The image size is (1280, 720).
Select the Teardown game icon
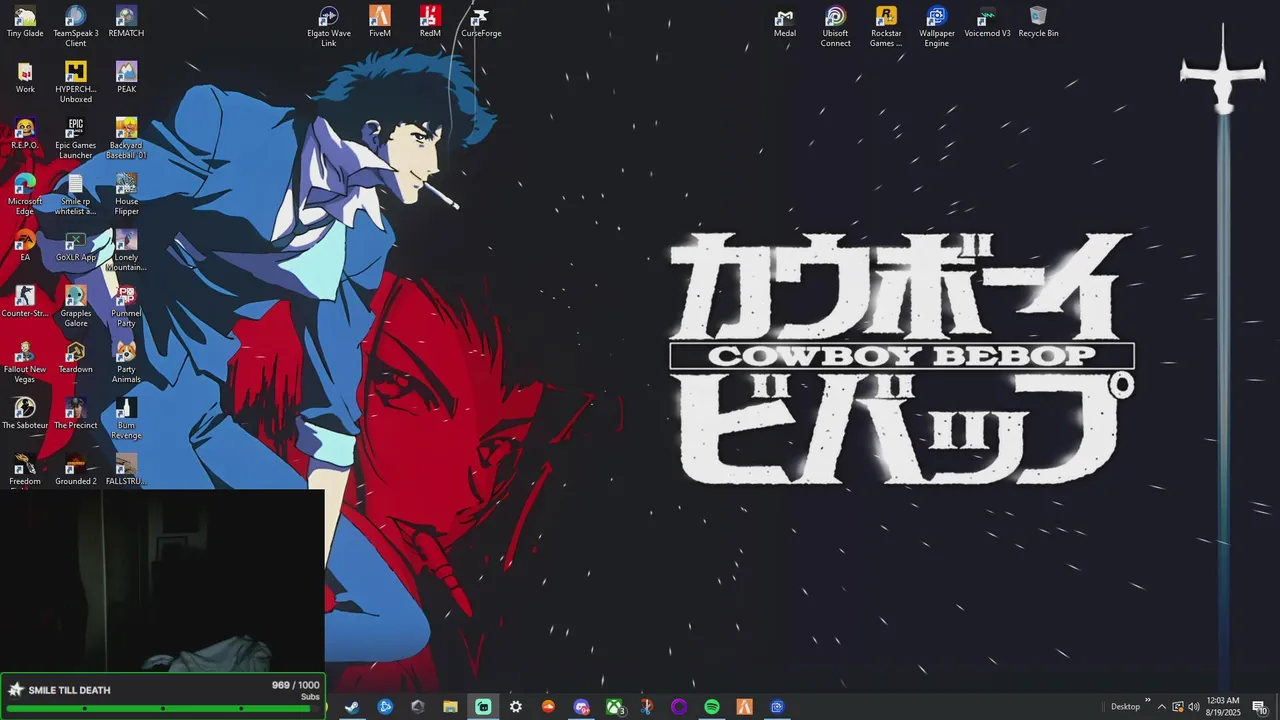(76, 358)
